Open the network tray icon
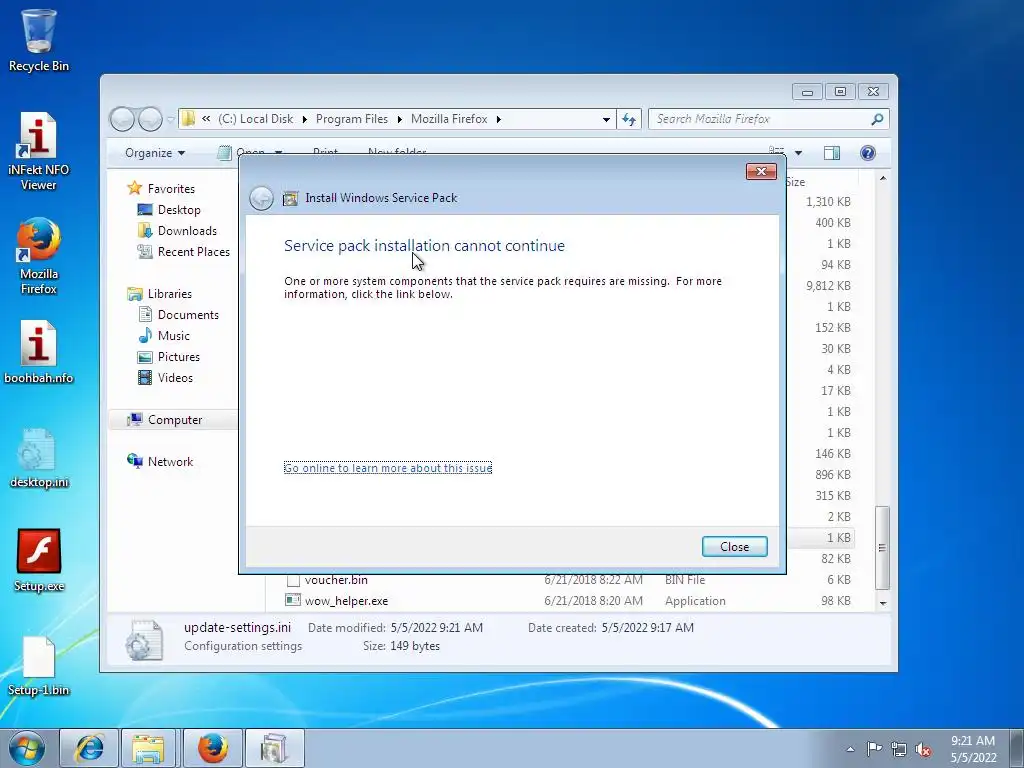 899,749
